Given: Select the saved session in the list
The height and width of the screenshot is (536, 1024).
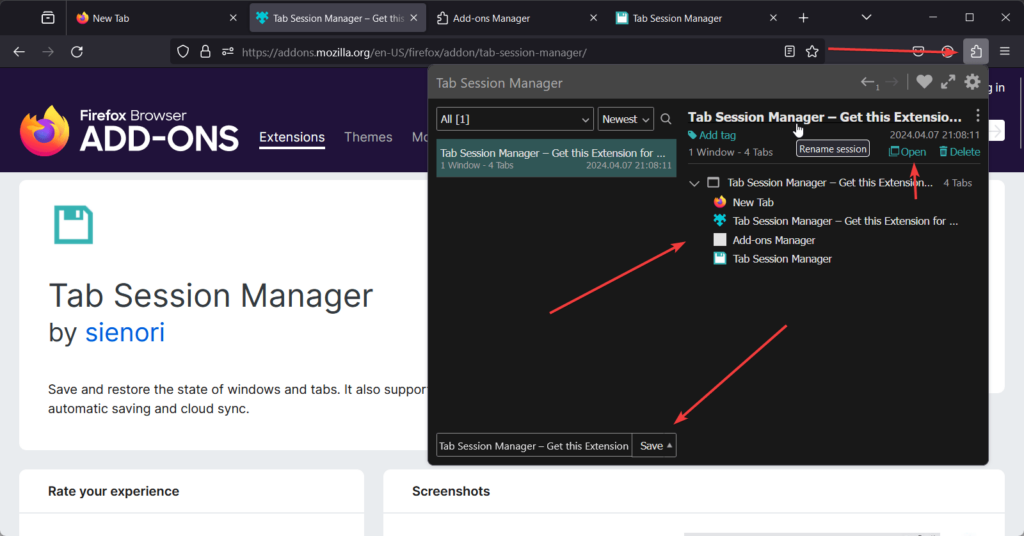Looking at the screenshot, I should (x=556, y=158).
